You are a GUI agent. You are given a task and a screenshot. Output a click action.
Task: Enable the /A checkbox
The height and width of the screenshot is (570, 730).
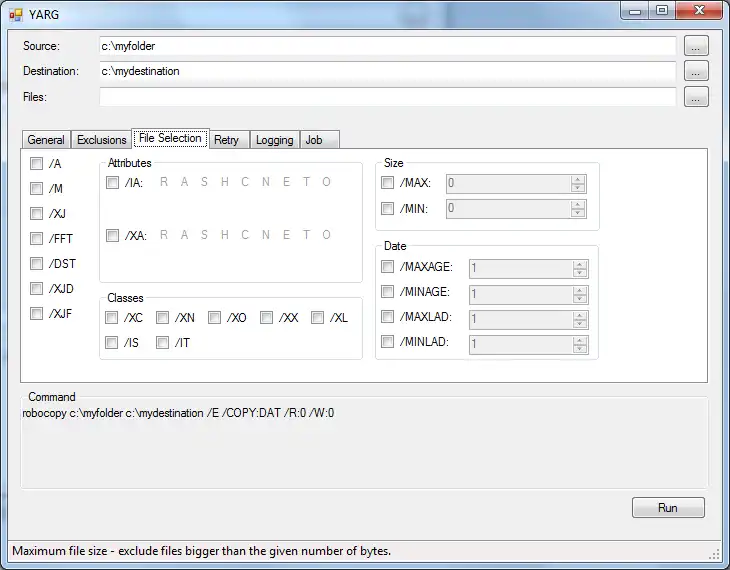click(36, 163)
